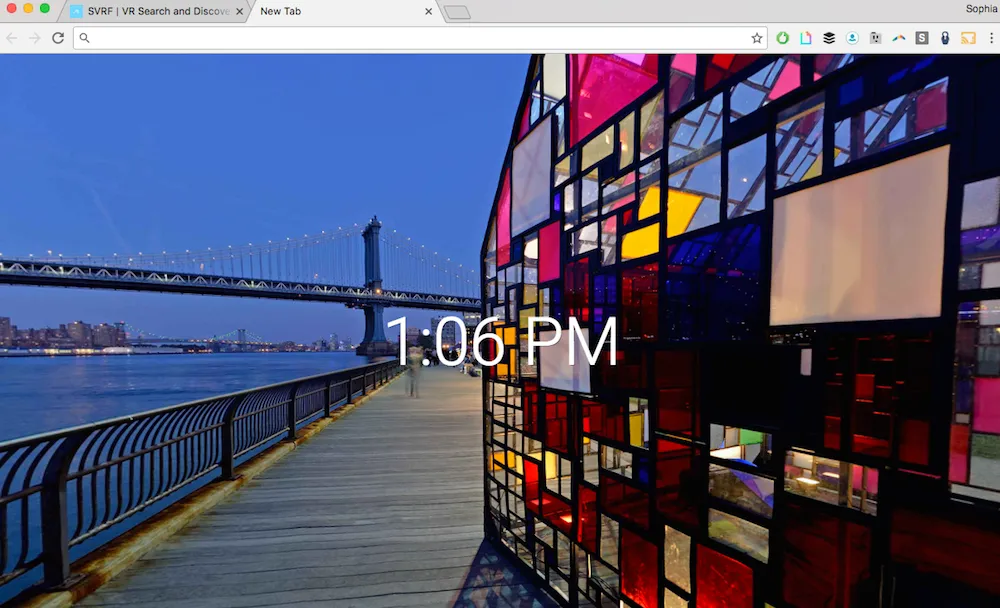Open the multicolor arc extension icon
Screen dimensions: 1000x608
(898, 38)
